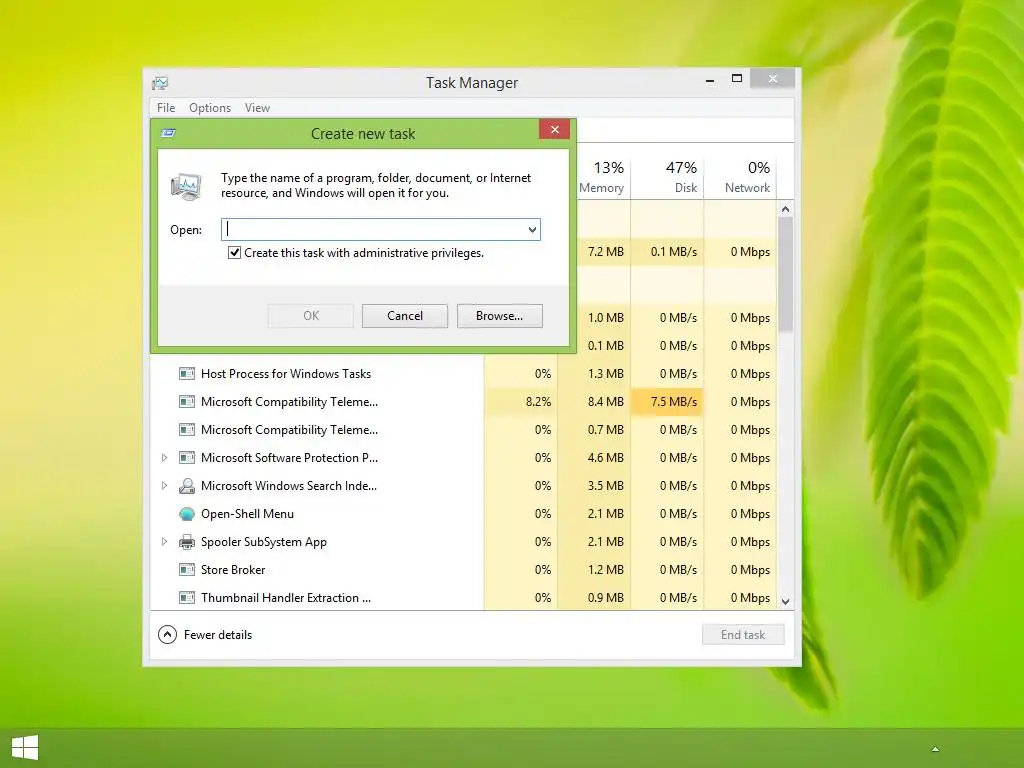The height and width of the screenshot is (768, 1024).
Task: Click the End task button
Action: click(x=743, y=635)
